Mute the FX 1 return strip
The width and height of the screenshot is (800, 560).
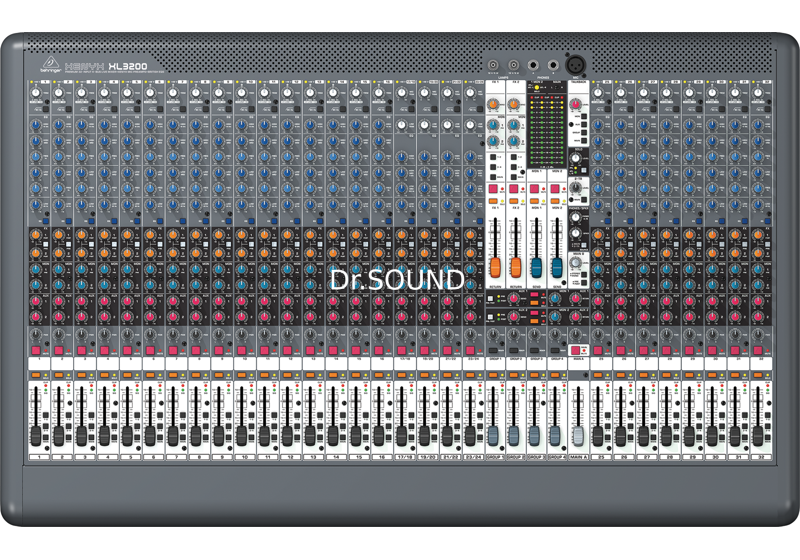493,189
